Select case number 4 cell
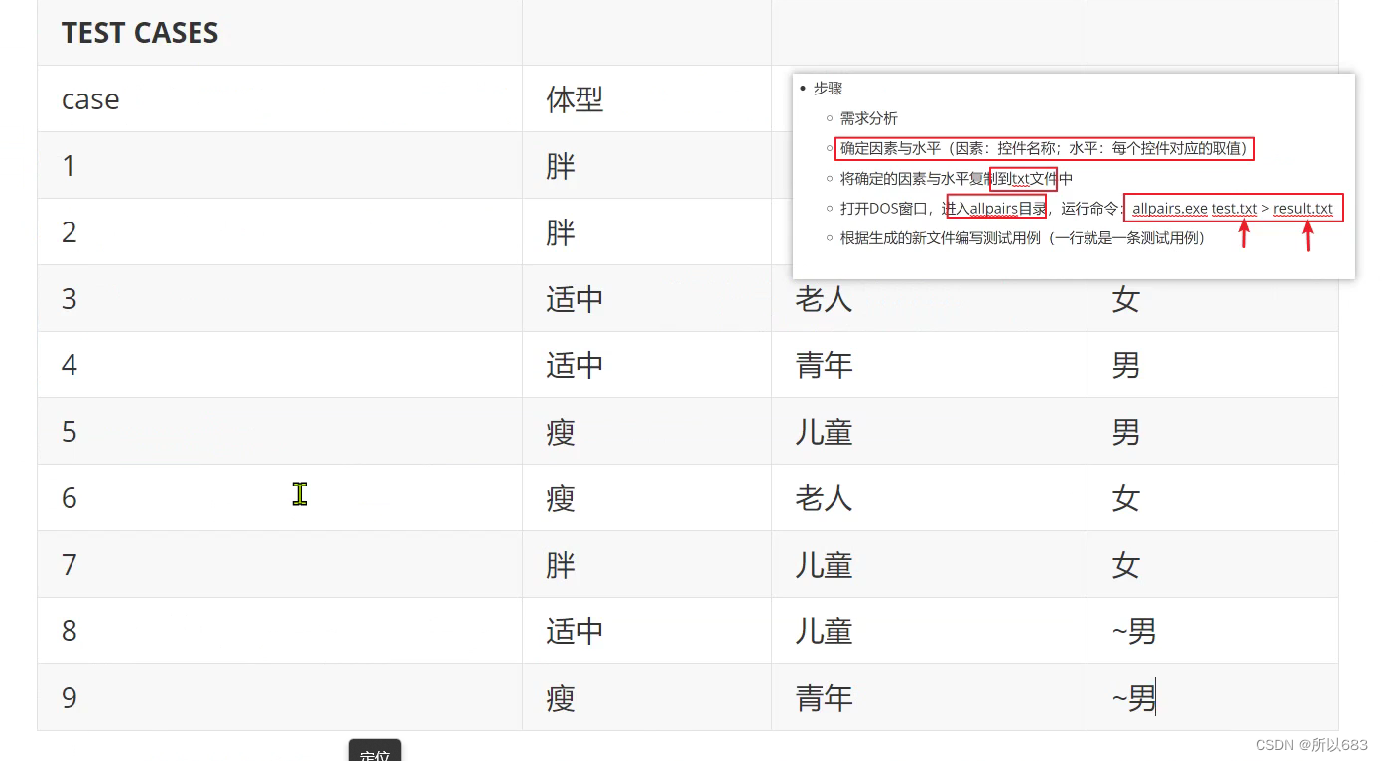 click(280, 365)
